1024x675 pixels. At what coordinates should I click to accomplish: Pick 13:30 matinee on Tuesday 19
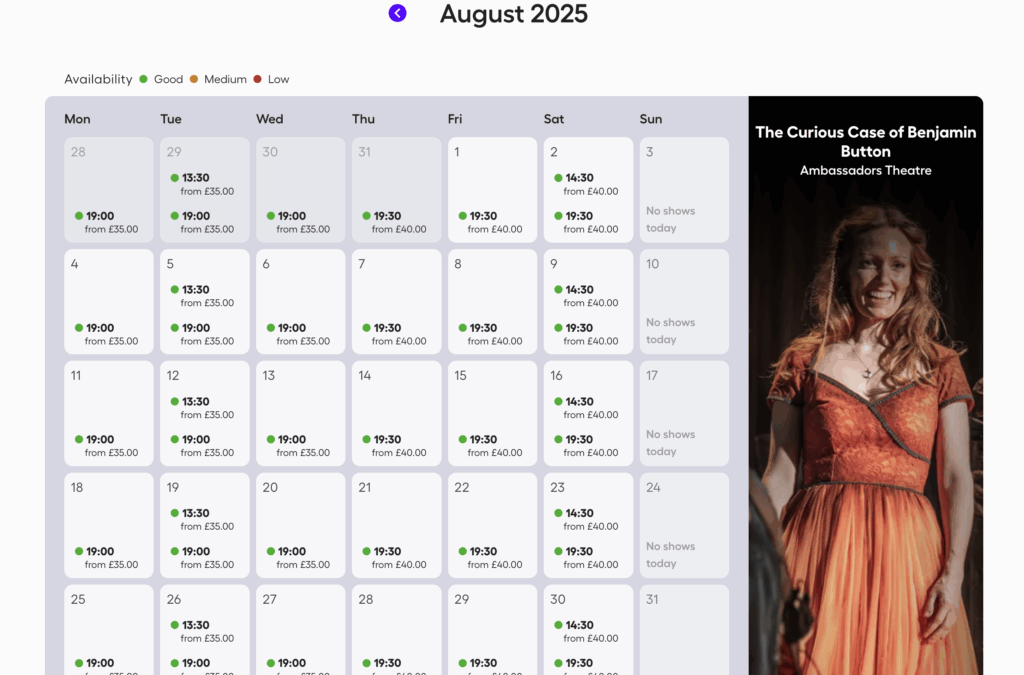click(202, 519)
